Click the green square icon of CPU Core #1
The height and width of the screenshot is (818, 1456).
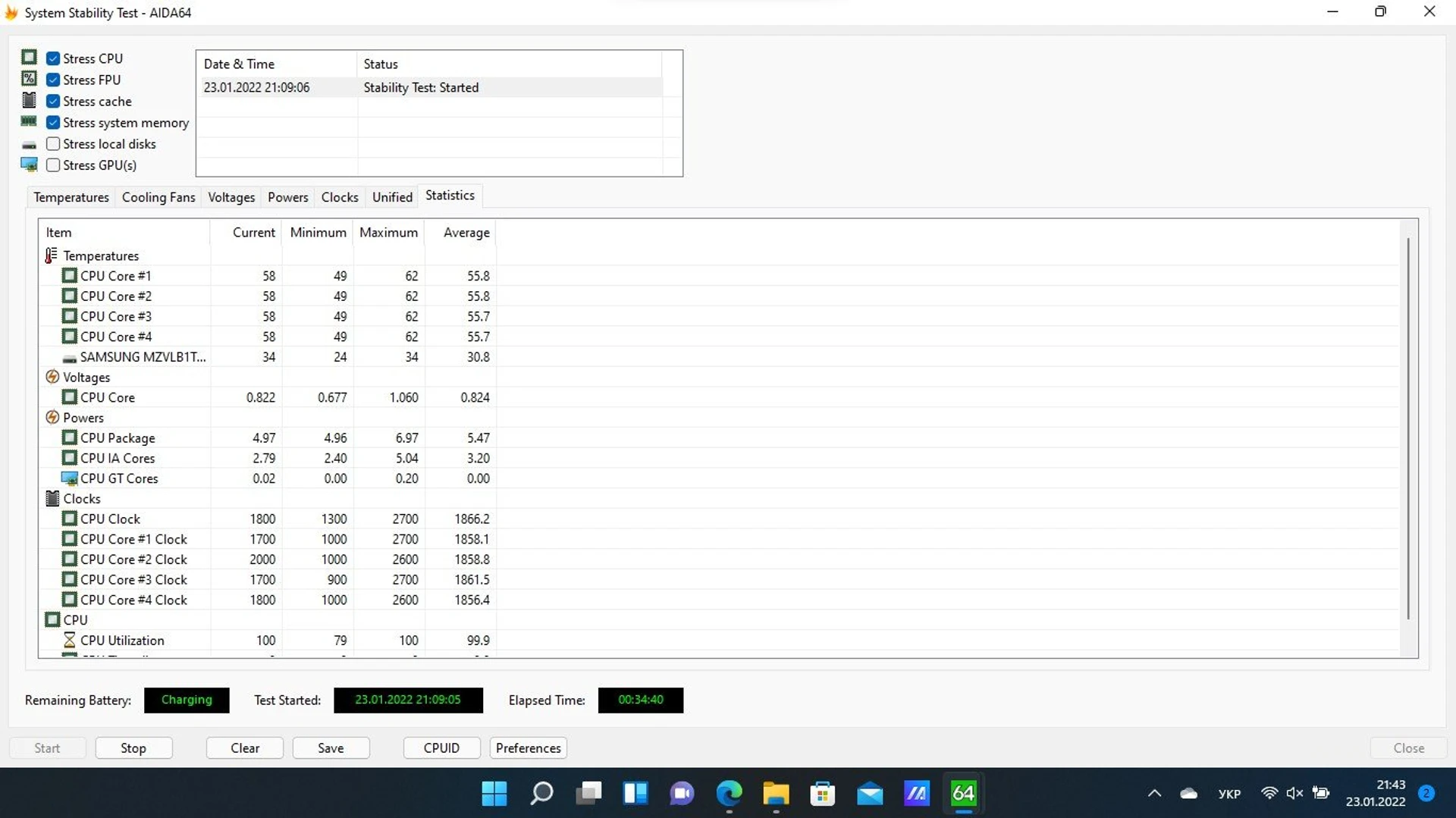(x=69, y=275)
